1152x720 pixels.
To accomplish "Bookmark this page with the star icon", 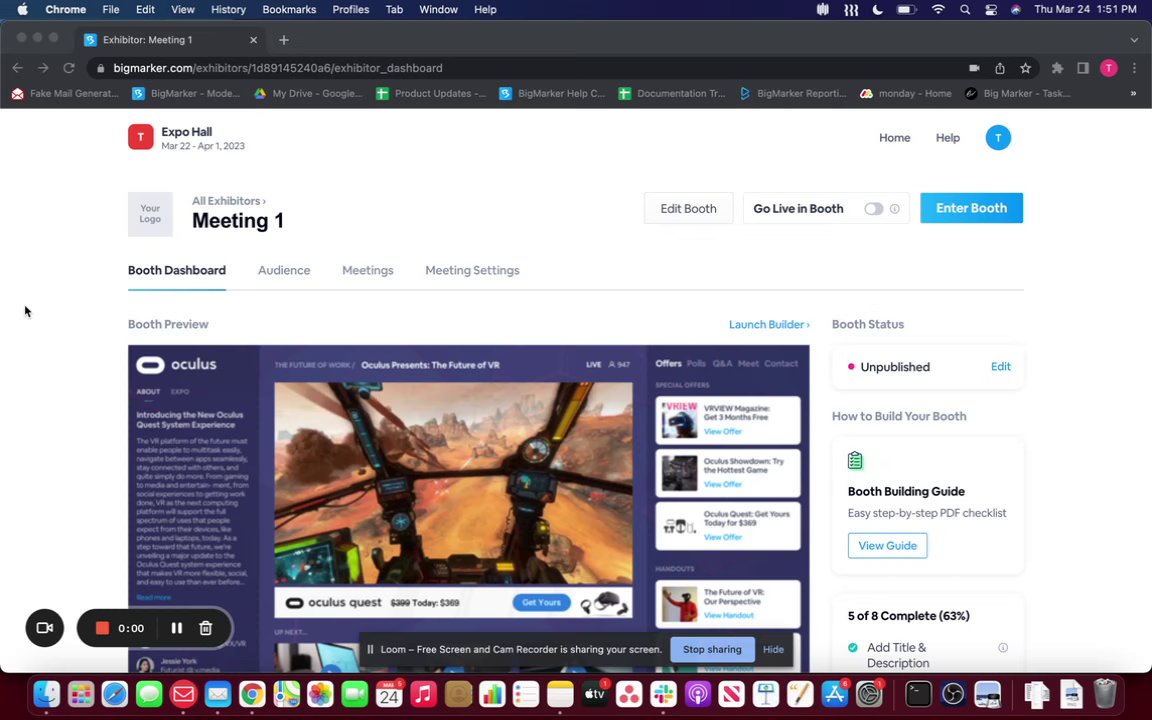I will pos(1025,68).
